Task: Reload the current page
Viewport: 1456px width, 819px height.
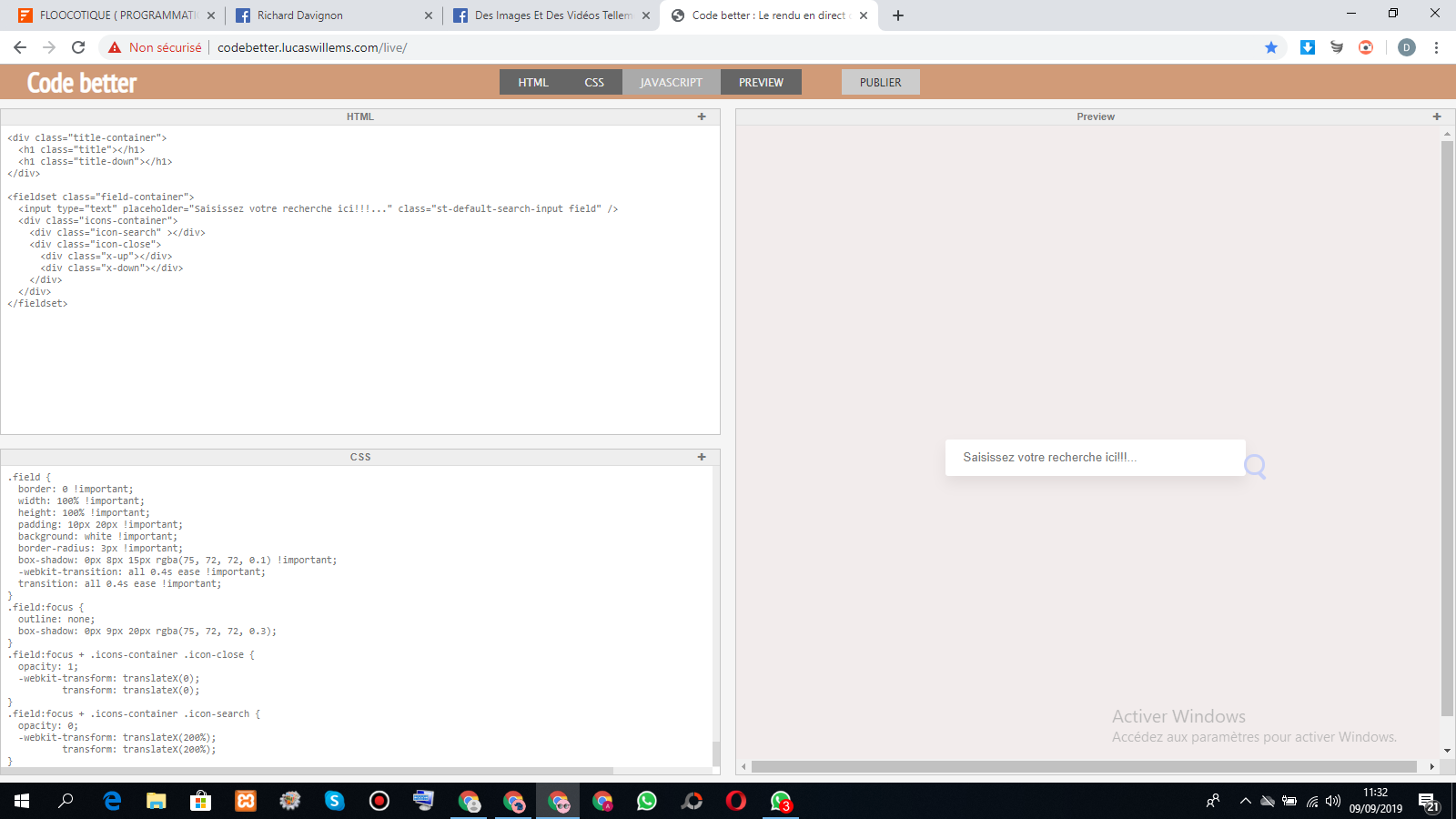Action: click(78, 47)
